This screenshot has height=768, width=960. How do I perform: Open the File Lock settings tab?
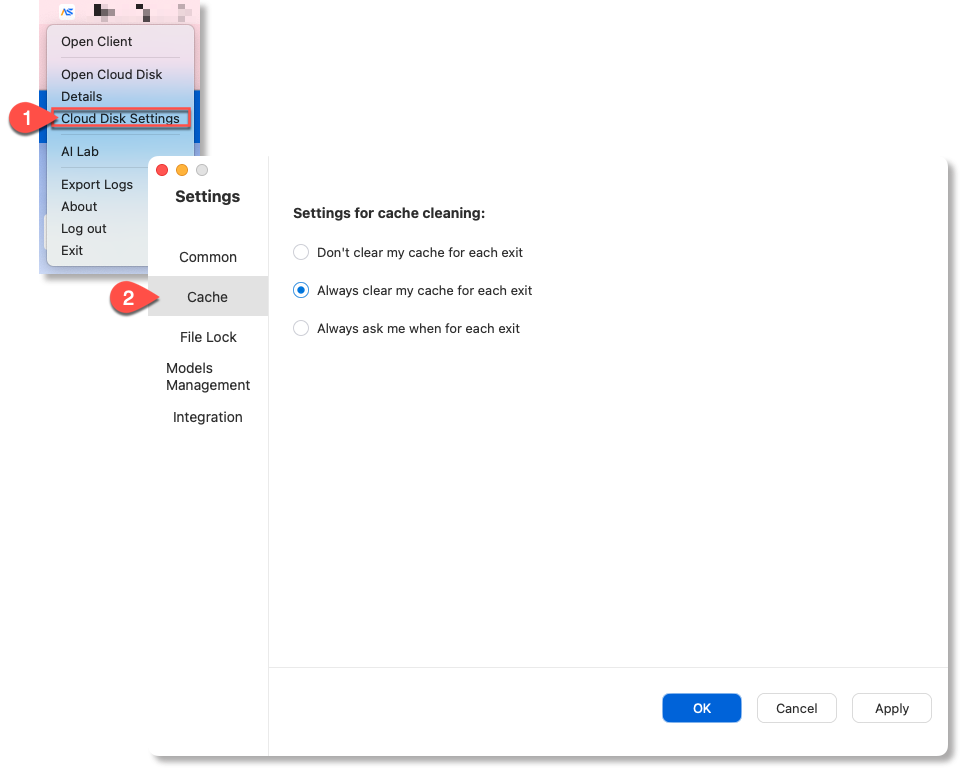pos(208,337)
